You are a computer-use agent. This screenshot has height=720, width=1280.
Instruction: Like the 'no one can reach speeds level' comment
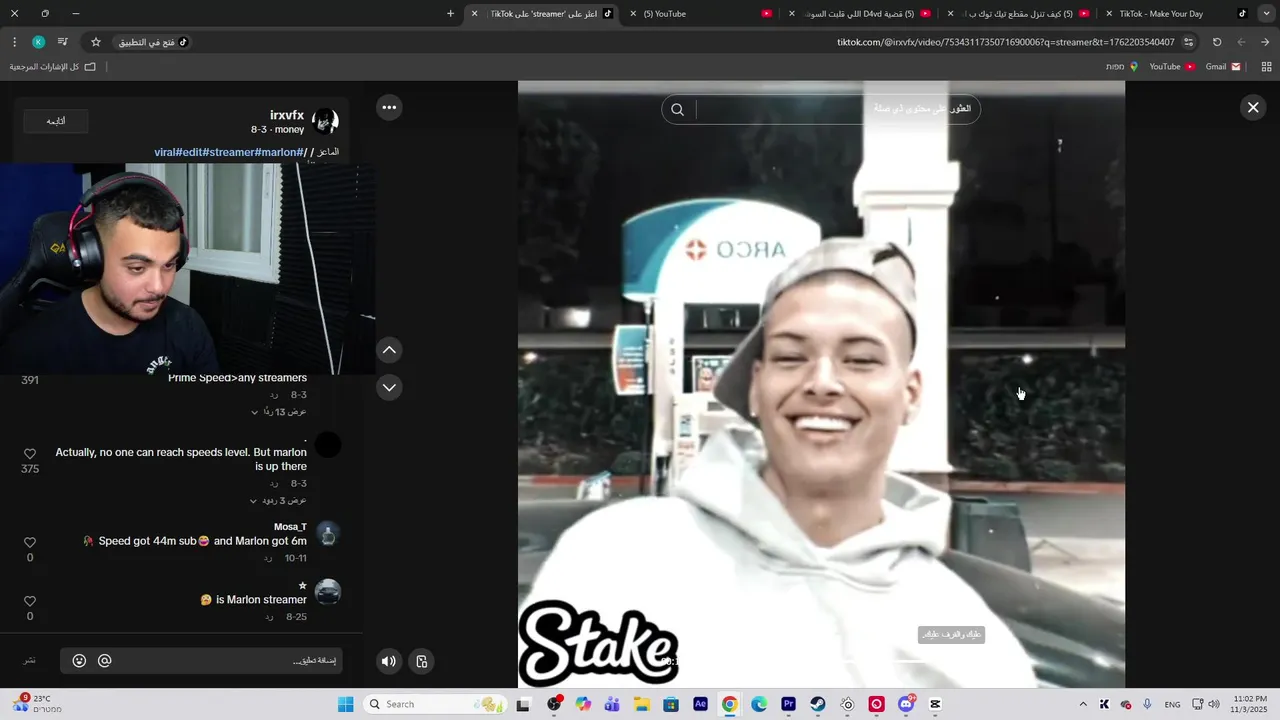30,454
